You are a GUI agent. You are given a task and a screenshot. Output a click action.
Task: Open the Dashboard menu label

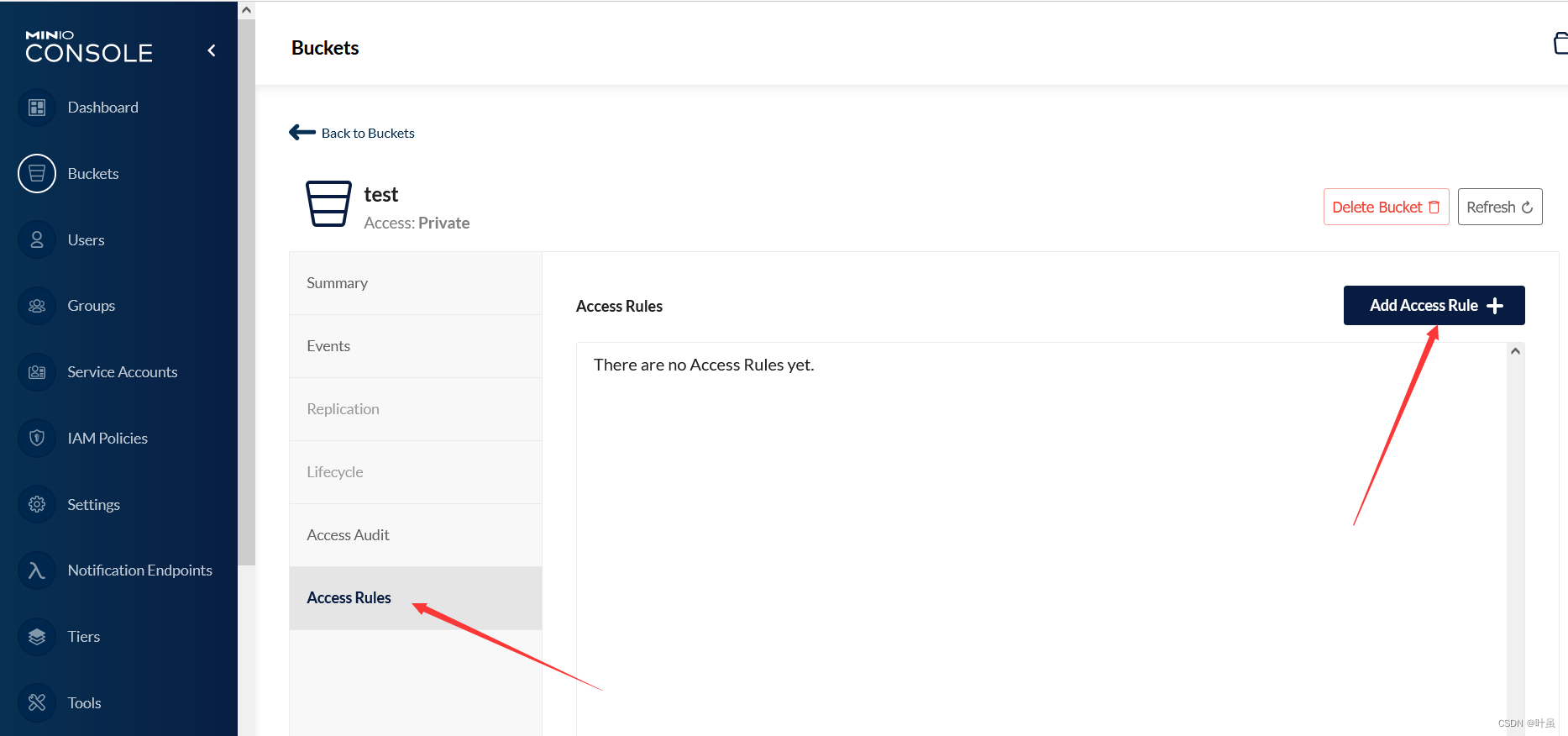click(x=102, y=108)
